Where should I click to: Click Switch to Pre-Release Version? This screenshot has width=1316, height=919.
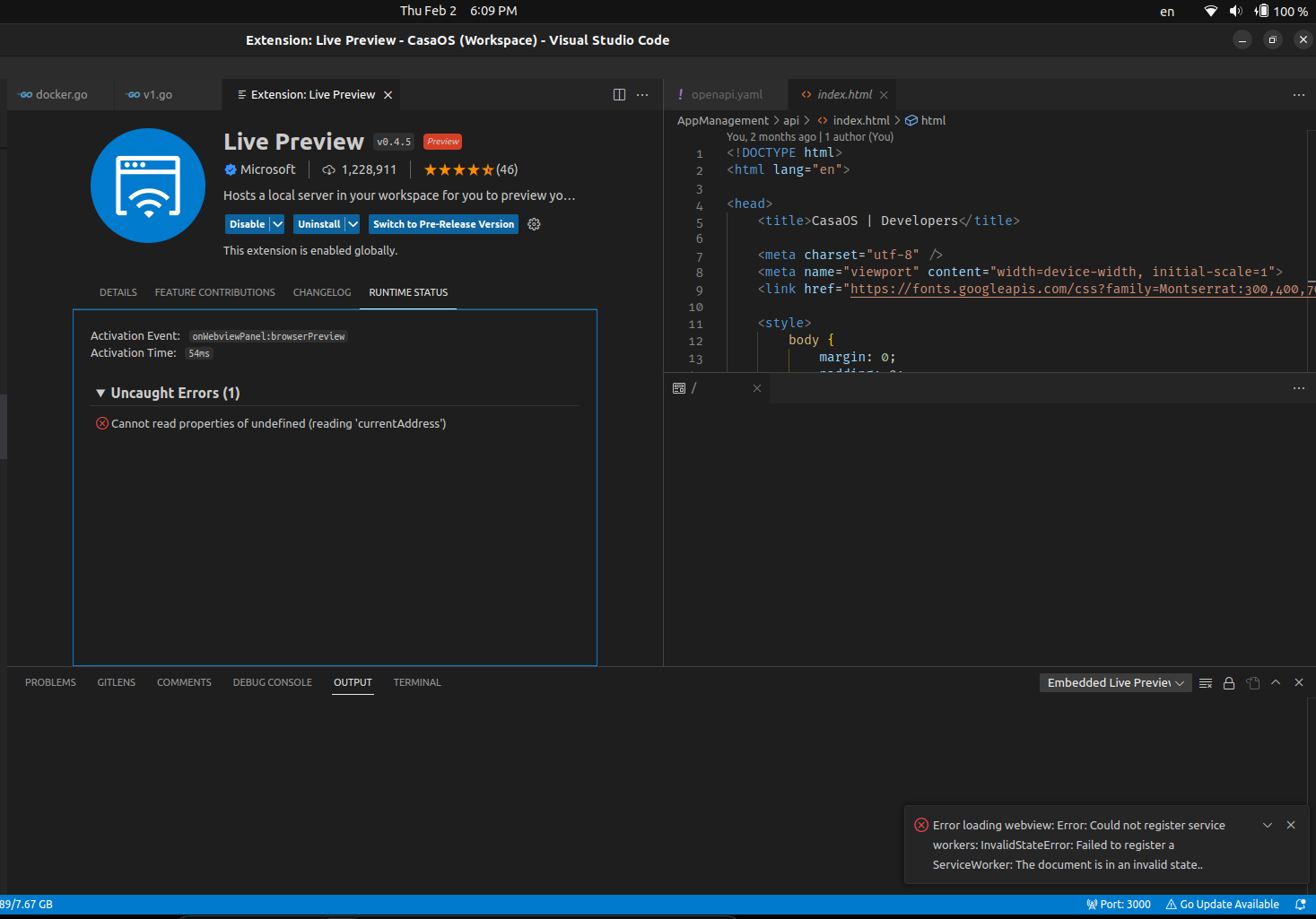pos(442,223)
